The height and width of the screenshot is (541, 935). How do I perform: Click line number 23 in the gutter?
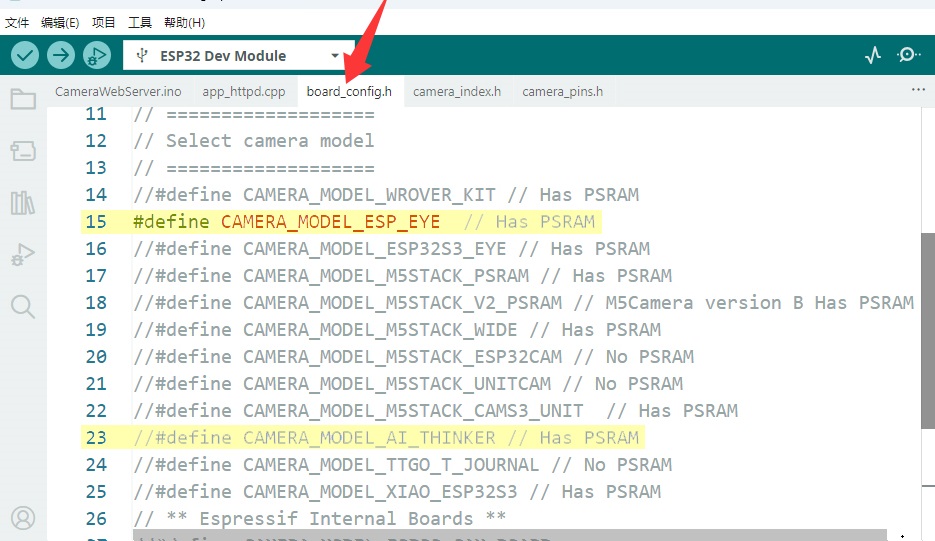(96, 438)
